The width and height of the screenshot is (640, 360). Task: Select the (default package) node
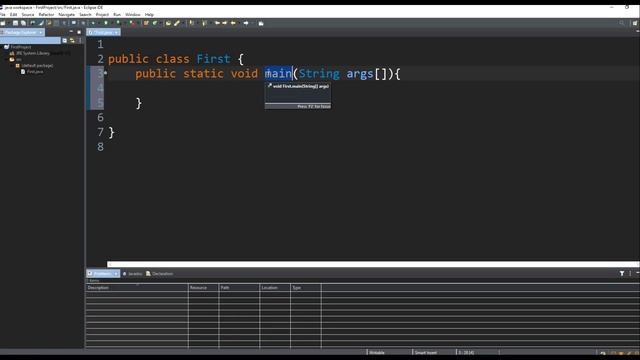[34, 65]
